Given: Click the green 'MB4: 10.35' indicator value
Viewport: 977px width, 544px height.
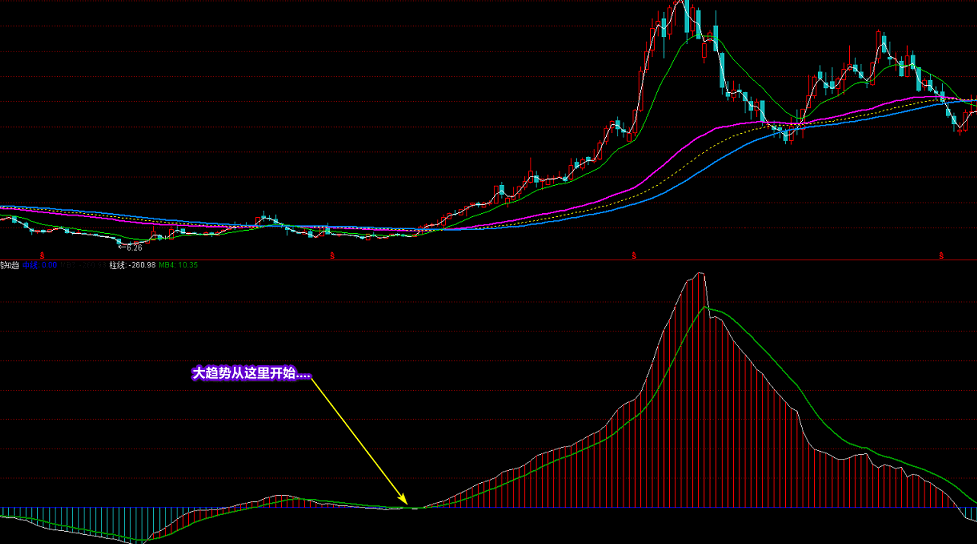Looking at the screenshot, I should (x=178, y=265).
